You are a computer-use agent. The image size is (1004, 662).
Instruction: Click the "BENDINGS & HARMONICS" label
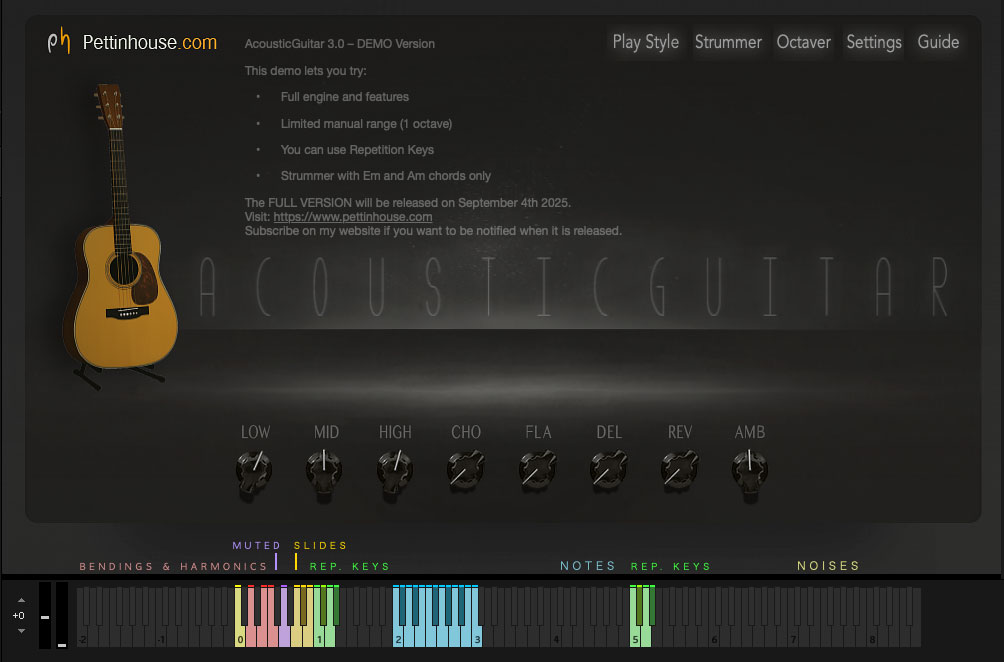173,567
